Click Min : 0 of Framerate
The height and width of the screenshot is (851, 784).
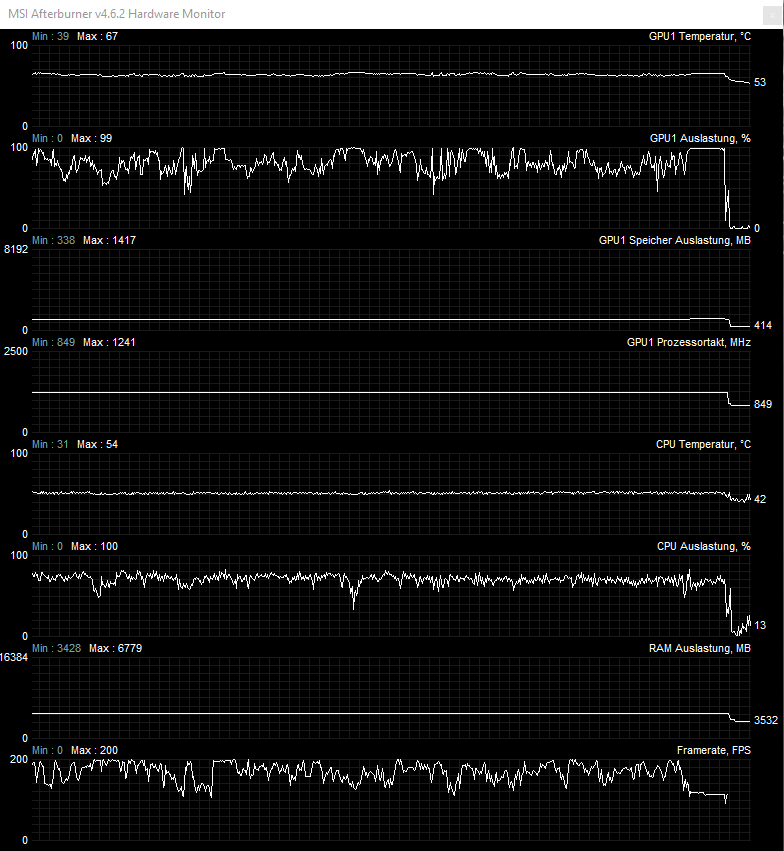click(47, 751)
